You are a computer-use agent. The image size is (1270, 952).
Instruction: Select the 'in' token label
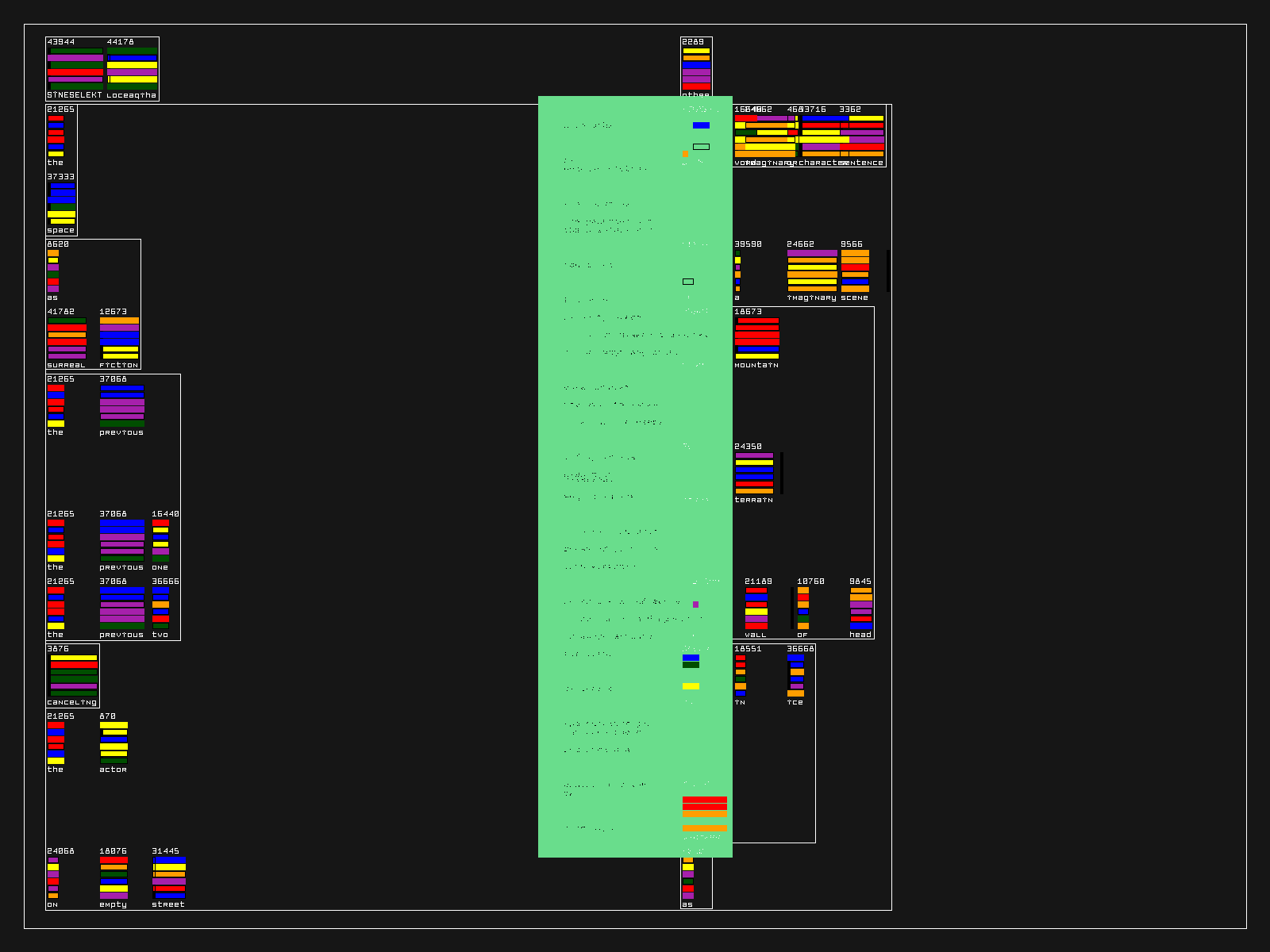tap(740, 702)
